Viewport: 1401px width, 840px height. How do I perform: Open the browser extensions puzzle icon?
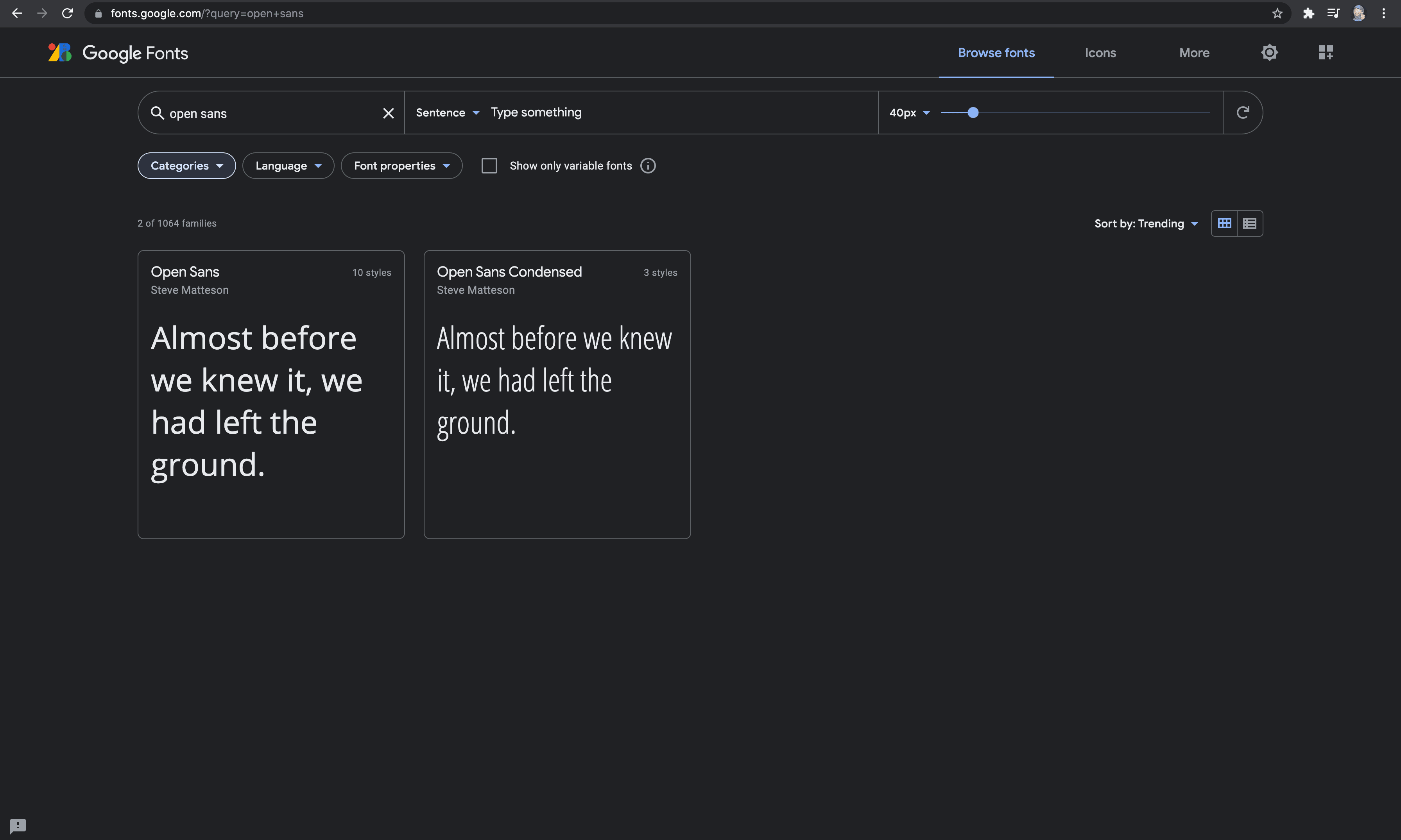tap(1308, 13)
